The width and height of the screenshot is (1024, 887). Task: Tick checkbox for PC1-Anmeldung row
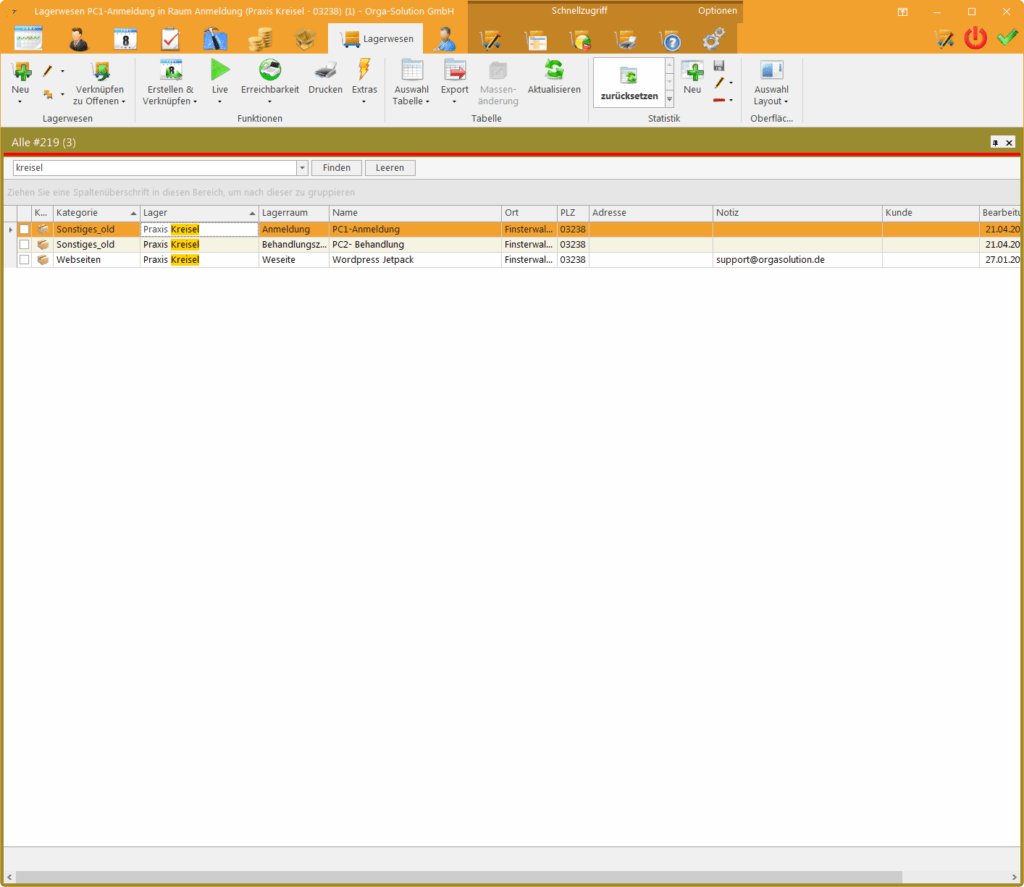24,229
